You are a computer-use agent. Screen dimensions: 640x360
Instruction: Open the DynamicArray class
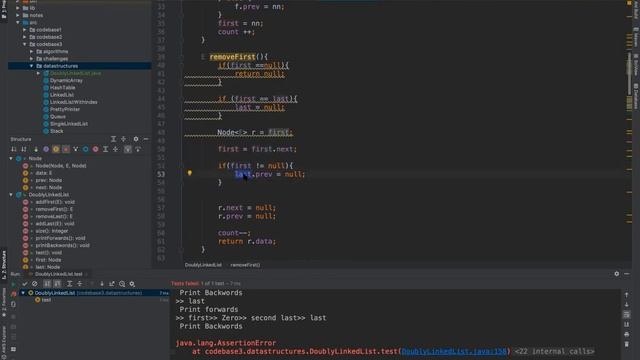coord(66,80)
